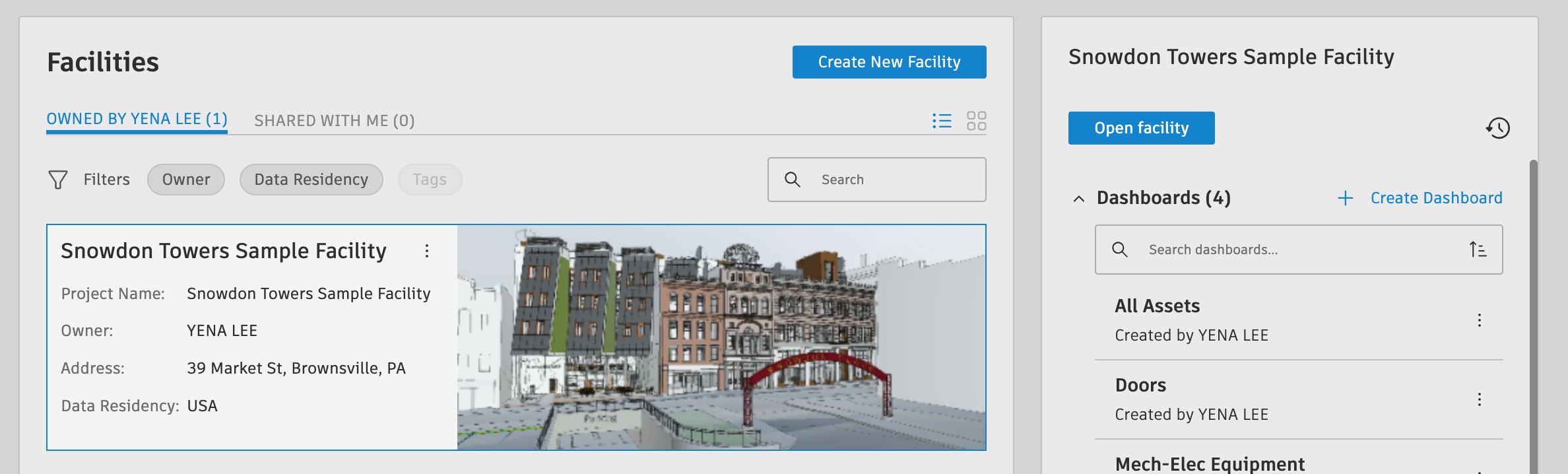The height and width of the screenshot is (474, 1568).
Task: Open Doors dashboard options menu
Action: click(x=1480, y=399)
